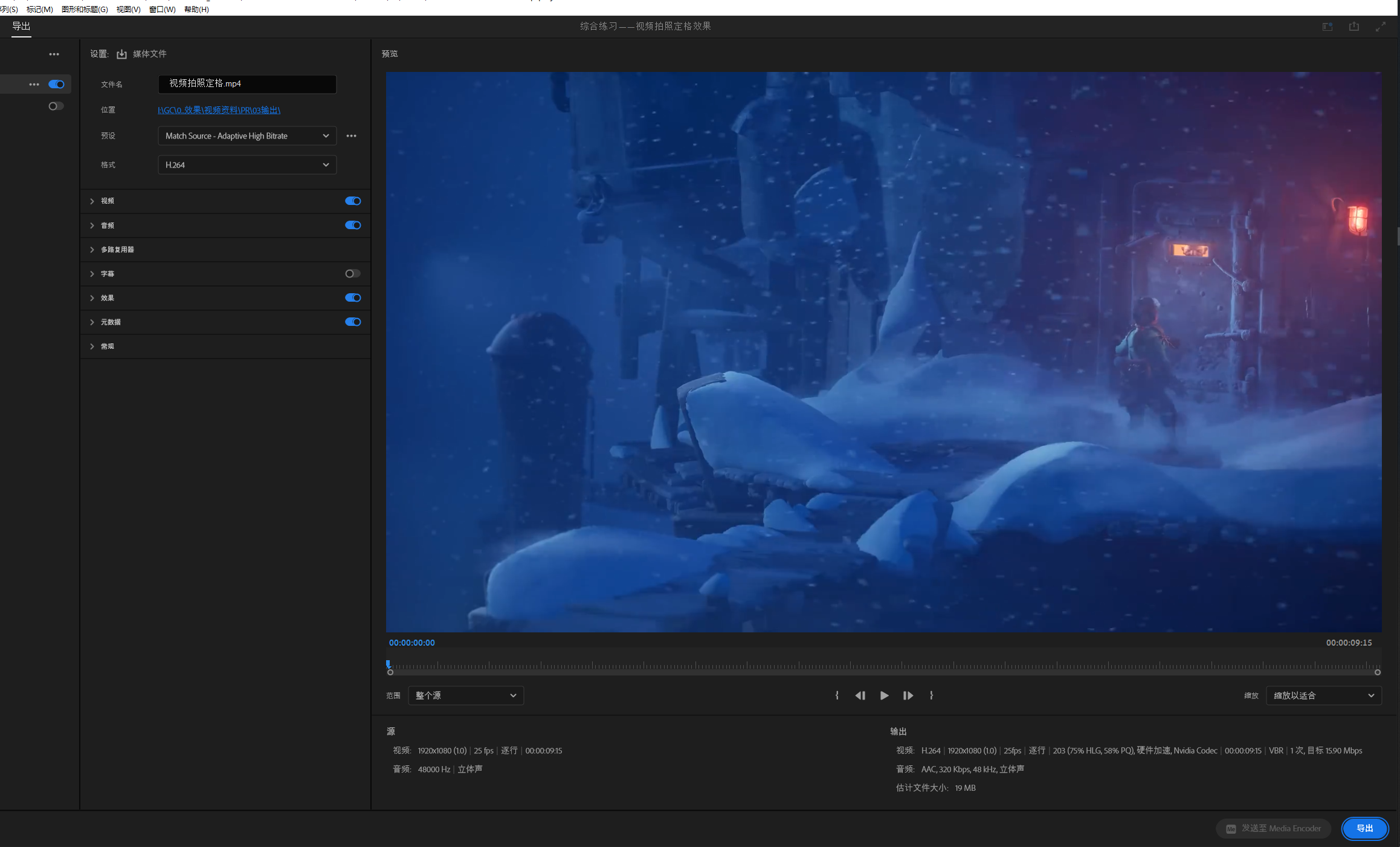Click the blue 导出 export button
Viewport: 1400px width, 847px height.
1364,828
